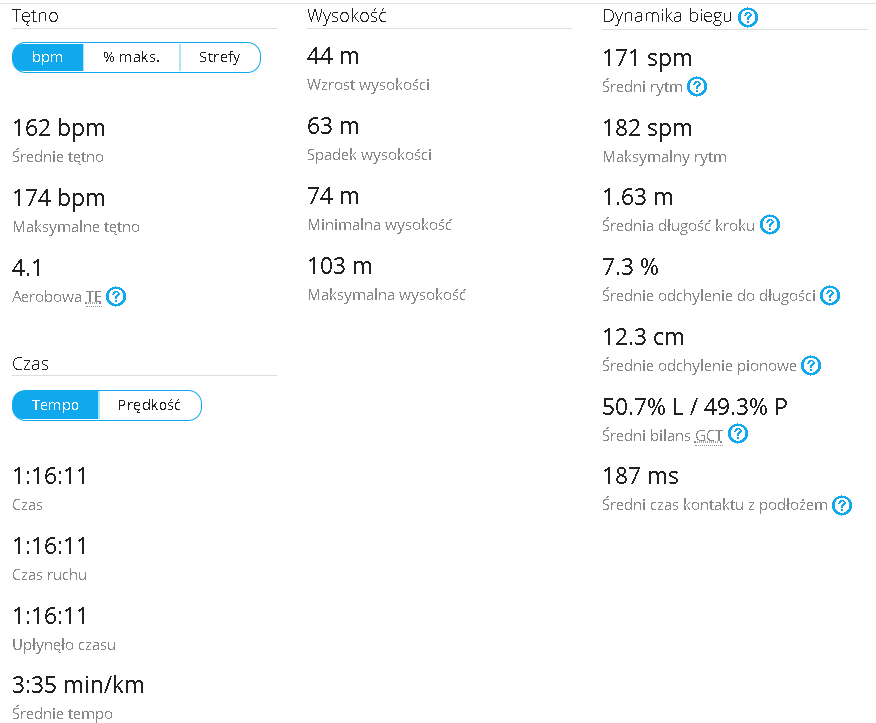Click the GCT abbreviation in Średni bilans
The width and height of the screenshot is (876, 723).
click(708, 435)
